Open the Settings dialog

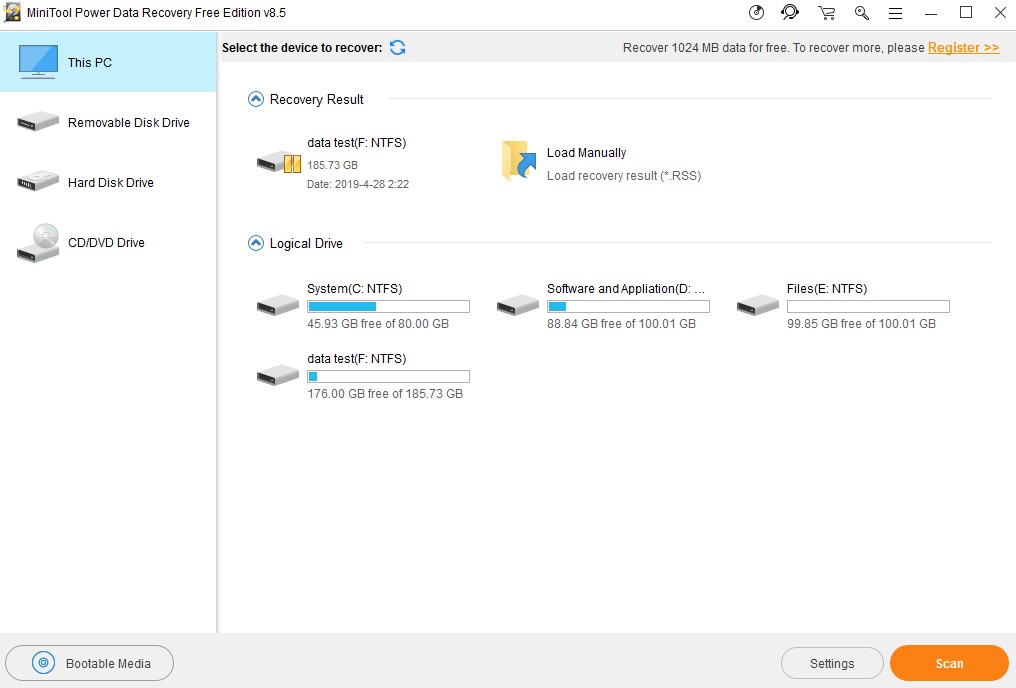point(832,662)
